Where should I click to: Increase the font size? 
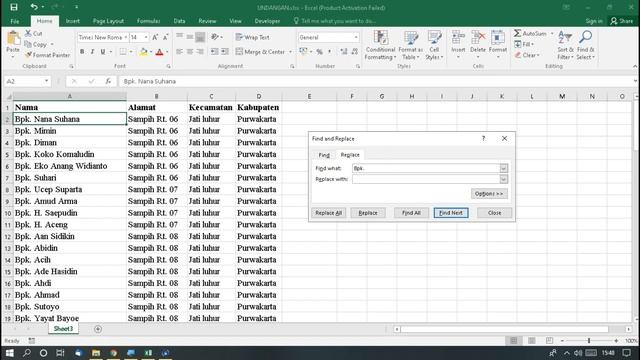(155, 37)
